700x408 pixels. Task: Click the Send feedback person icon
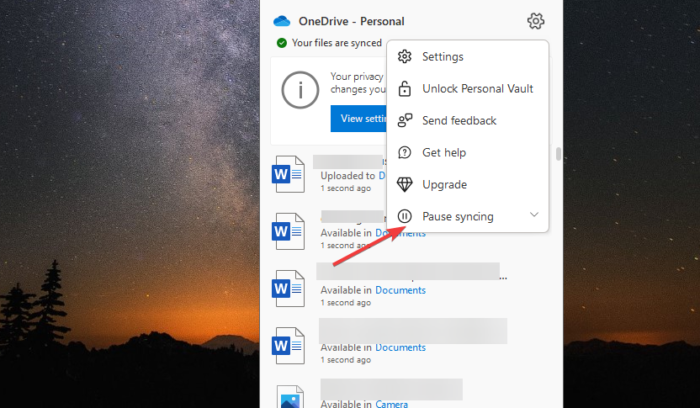tap(405, 121)
